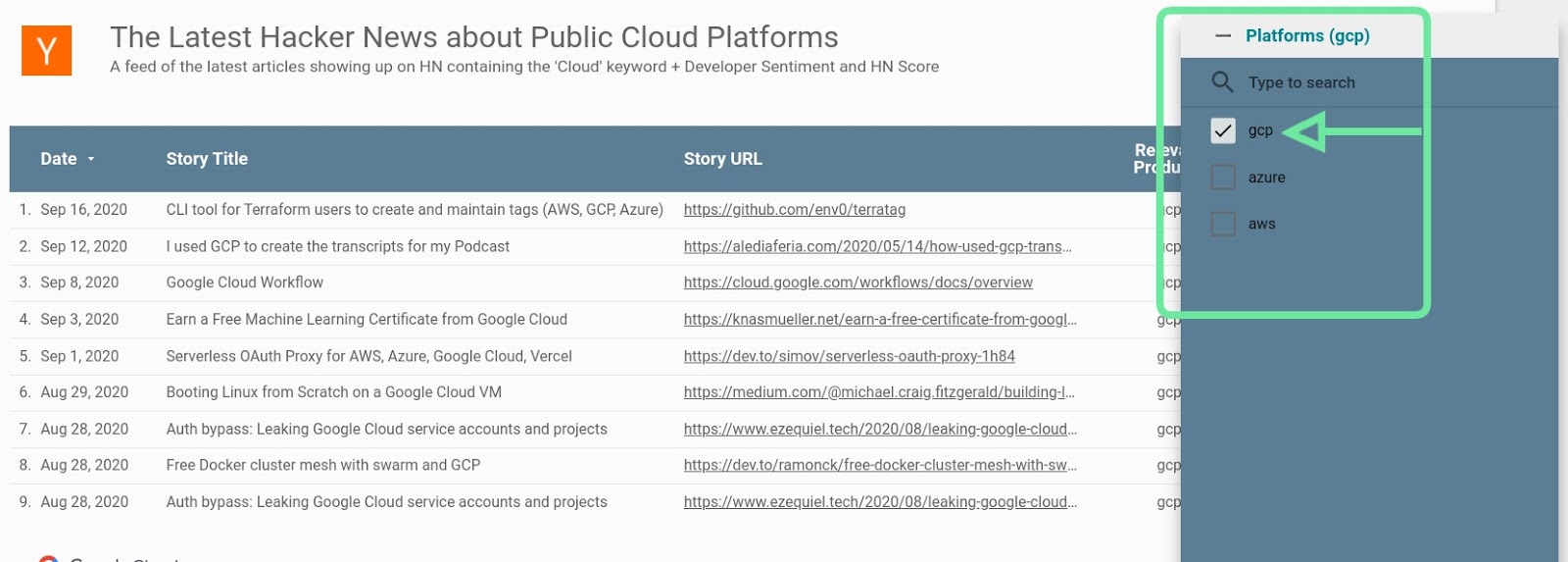
Task: Select the Sep 12, 2020 date cell
Action: pyautogui.click(x=84, y=247)
